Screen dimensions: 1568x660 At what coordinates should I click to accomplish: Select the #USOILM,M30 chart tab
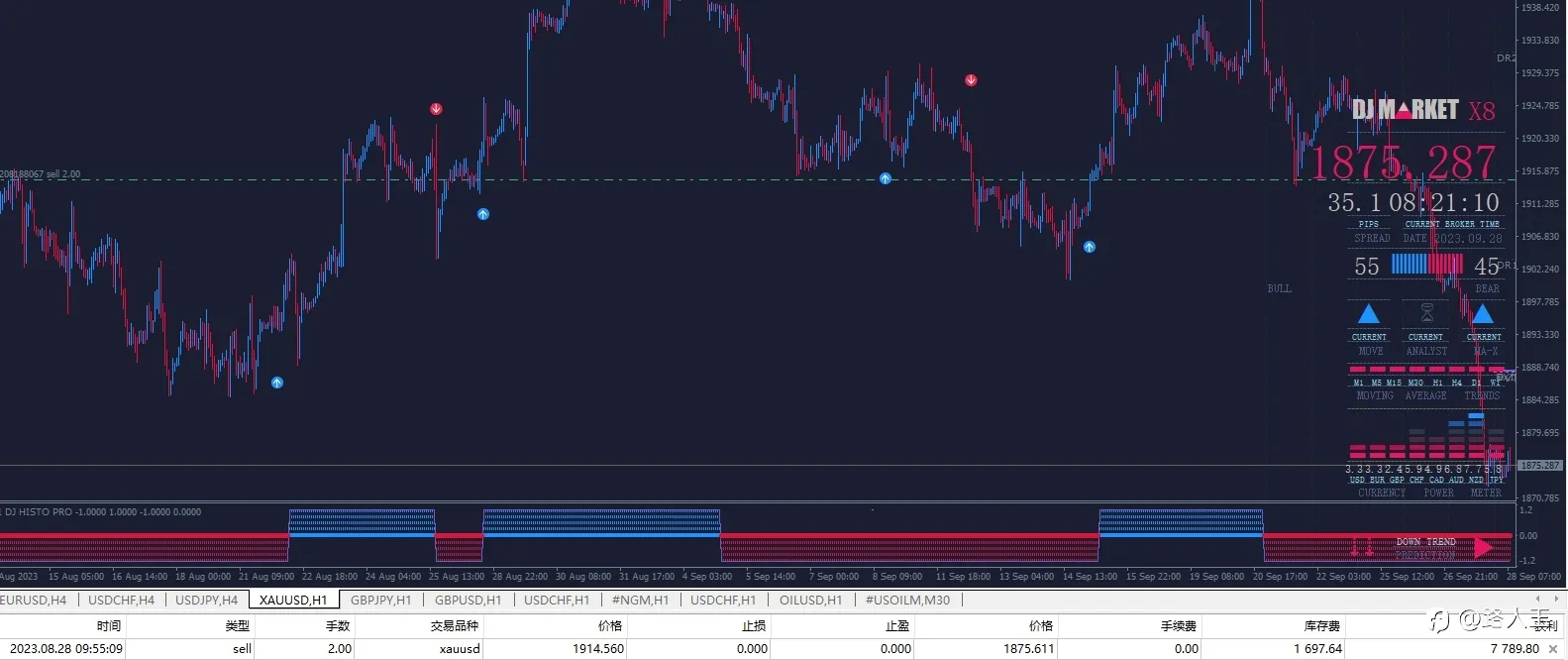point(907,600)
